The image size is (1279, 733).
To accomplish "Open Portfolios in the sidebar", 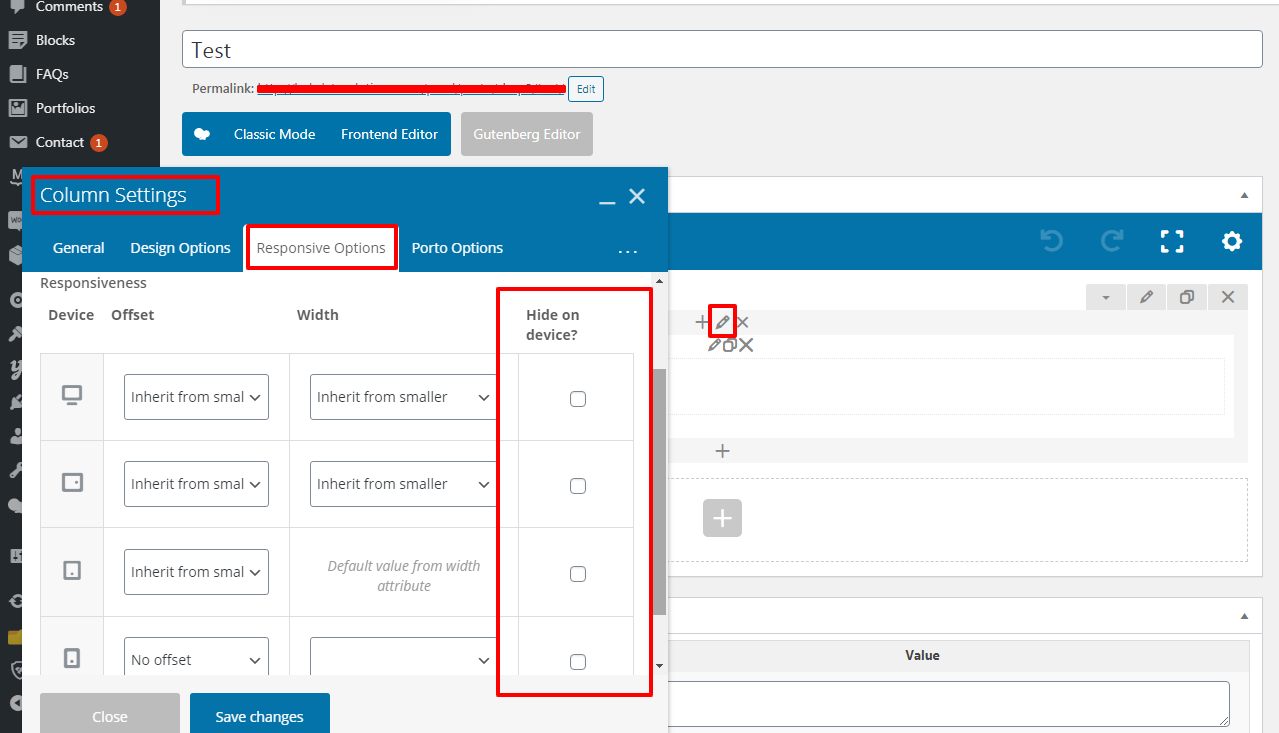I will click(x=65, y=108).
